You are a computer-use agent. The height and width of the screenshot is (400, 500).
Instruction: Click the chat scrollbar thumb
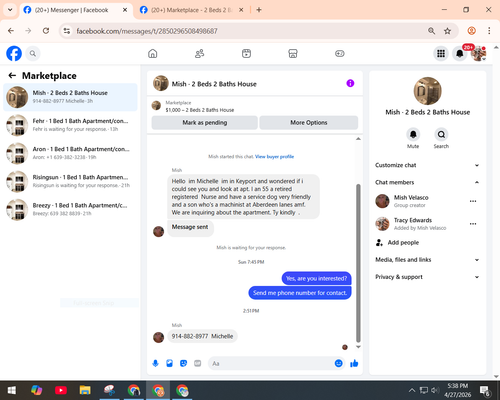(358, 263)
